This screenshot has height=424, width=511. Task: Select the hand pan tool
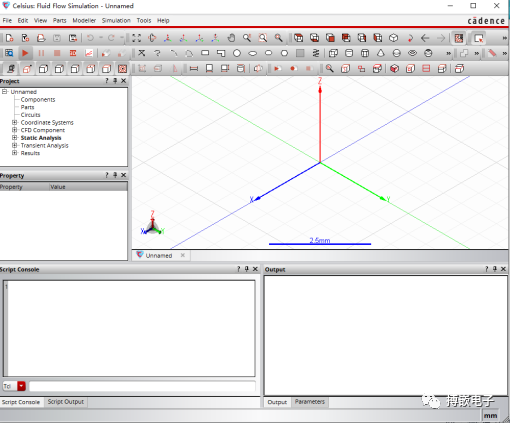231,38
